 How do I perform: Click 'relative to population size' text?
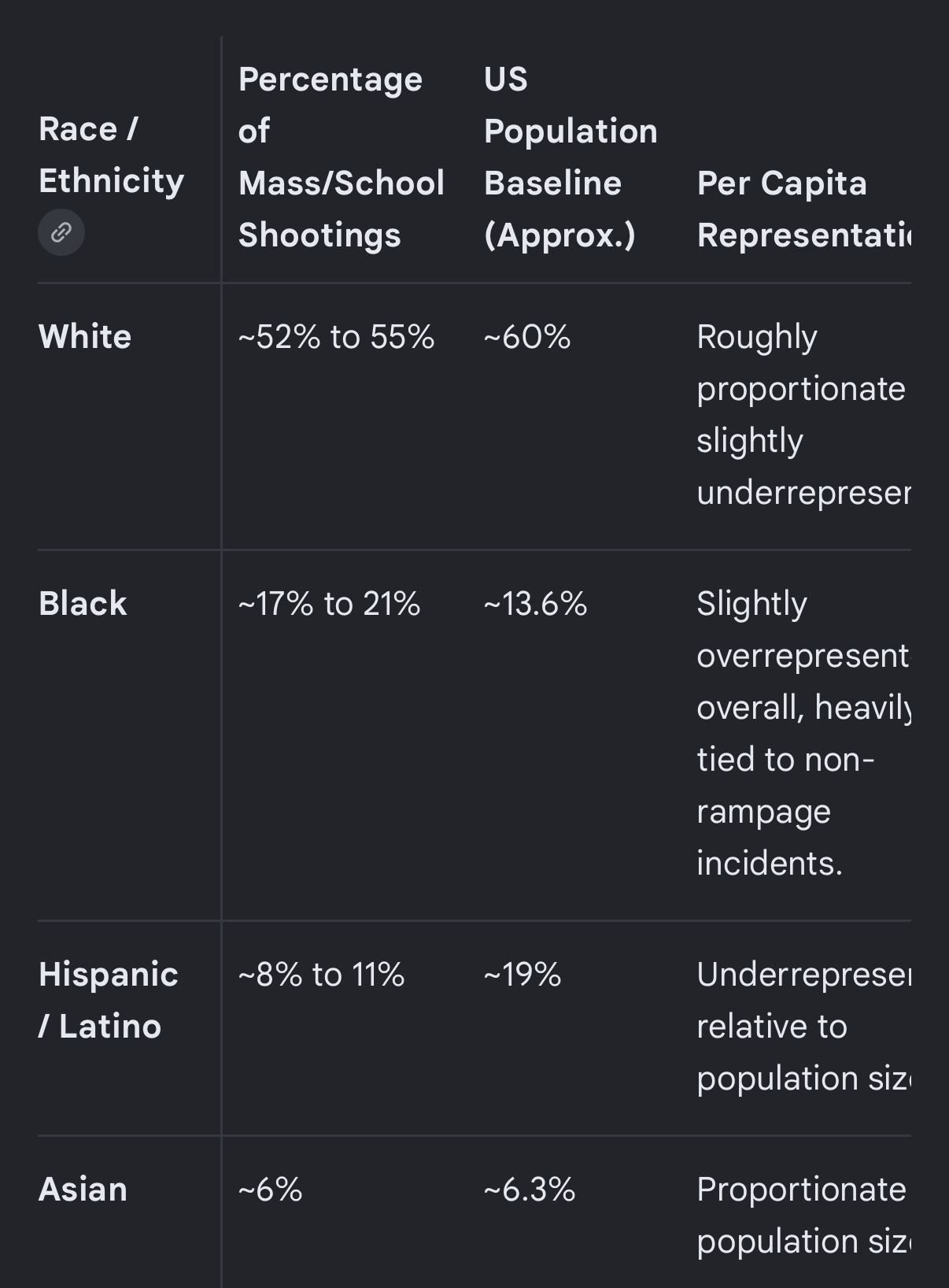tap(803, 1053)
